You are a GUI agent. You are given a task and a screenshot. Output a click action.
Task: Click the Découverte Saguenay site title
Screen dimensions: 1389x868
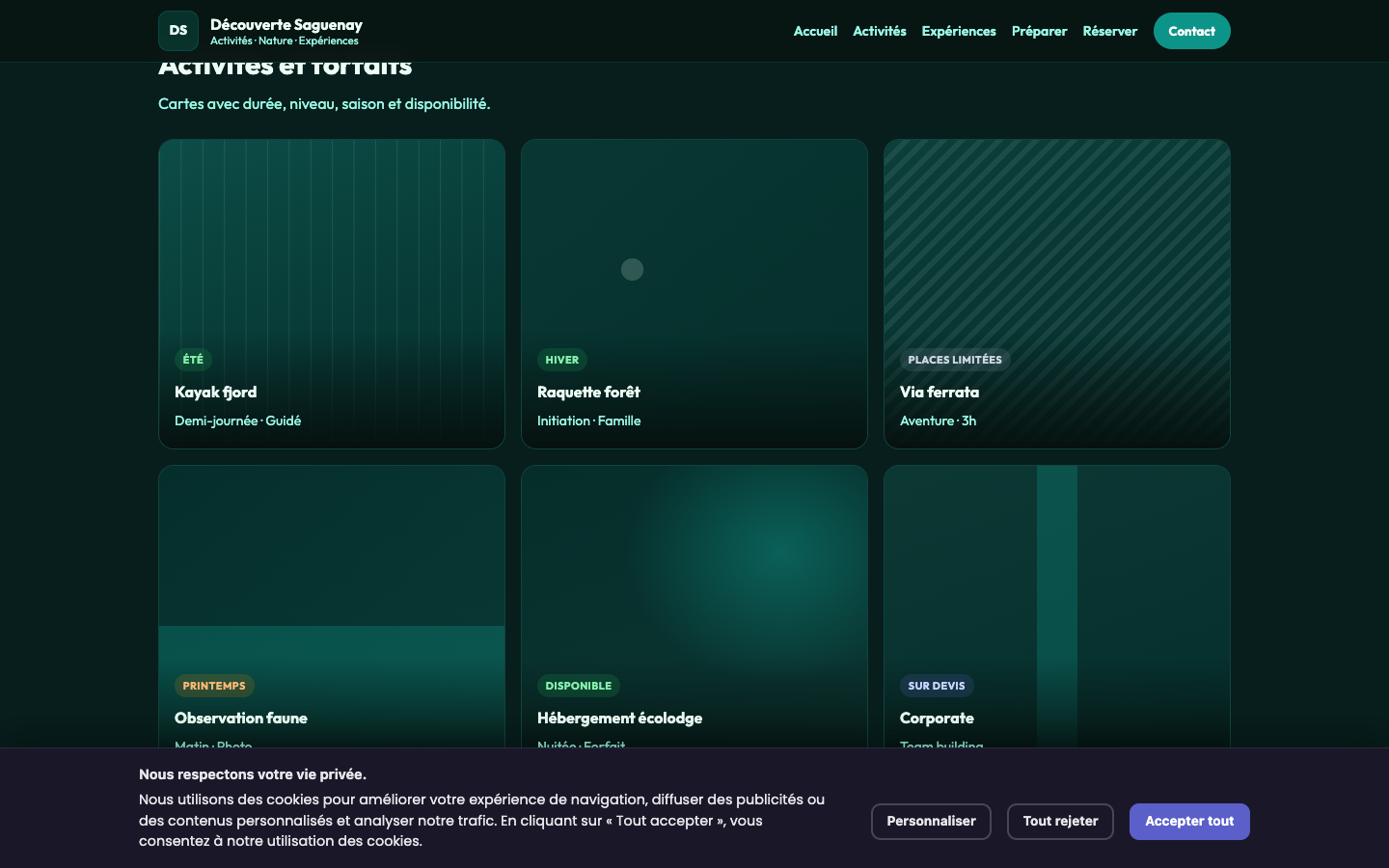(x=286, y=25)
